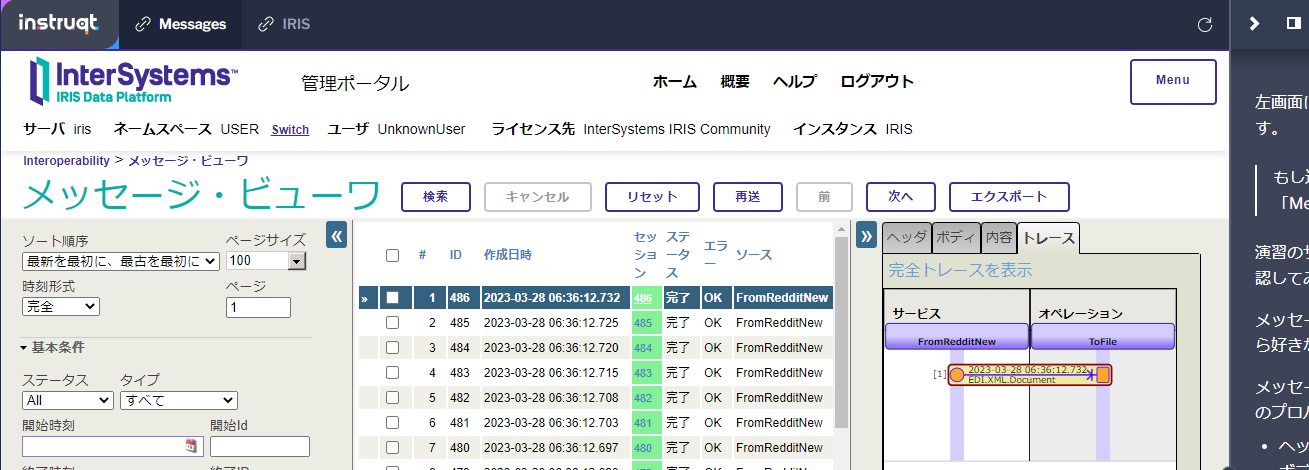Open the ソート順序 sort order dropdown

tap(120, 261)
